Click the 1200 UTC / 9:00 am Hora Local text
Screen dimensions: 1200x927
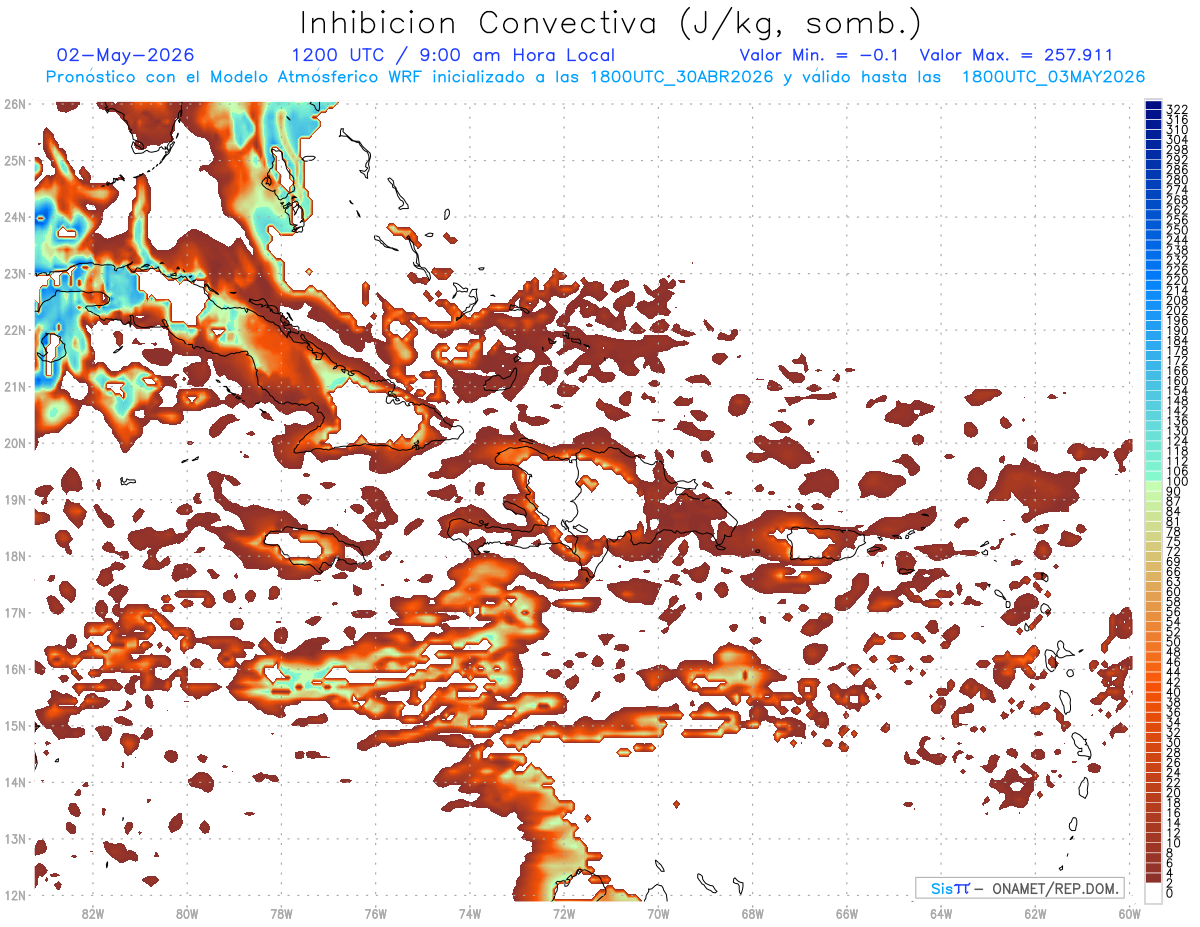(453, 55)
